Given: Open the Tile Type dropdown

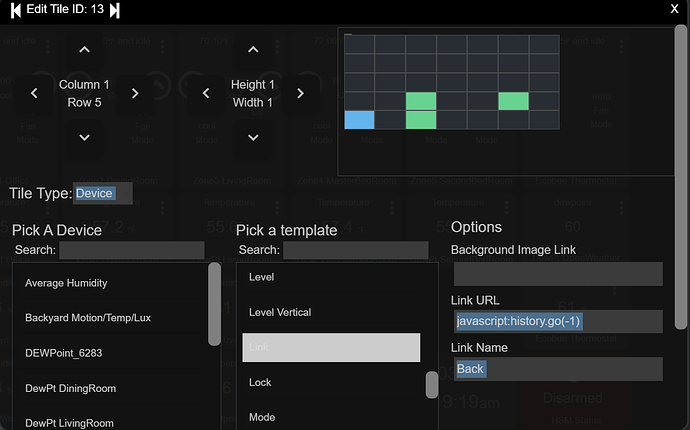Looking at the screenshot, I should (102, 193).
